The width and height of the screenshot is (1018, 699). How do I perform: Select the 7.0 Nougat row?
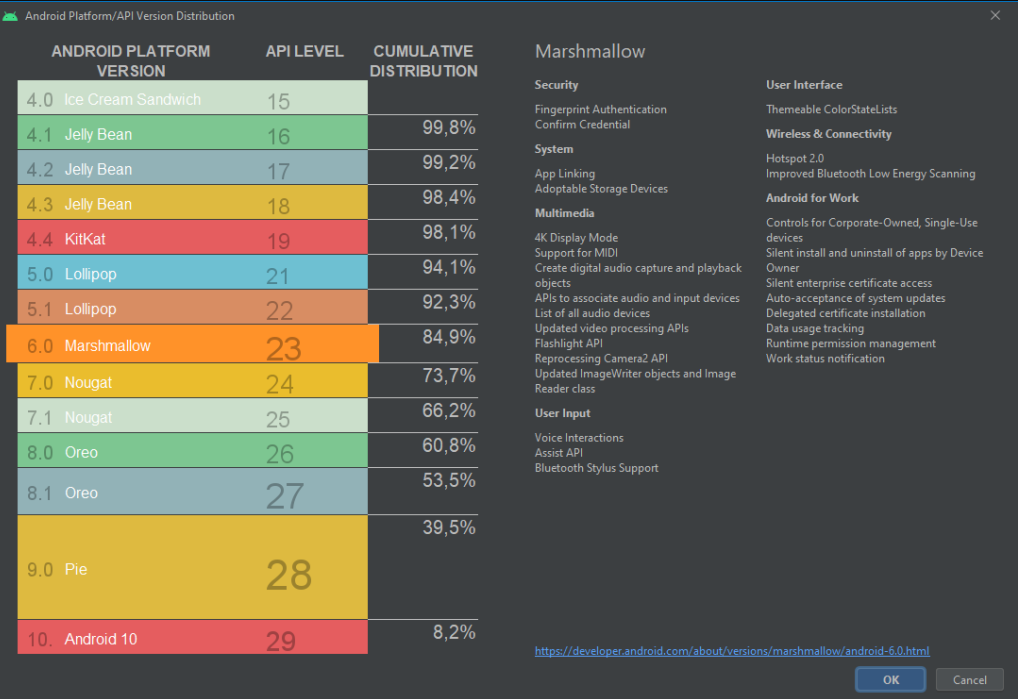[192, 382]
